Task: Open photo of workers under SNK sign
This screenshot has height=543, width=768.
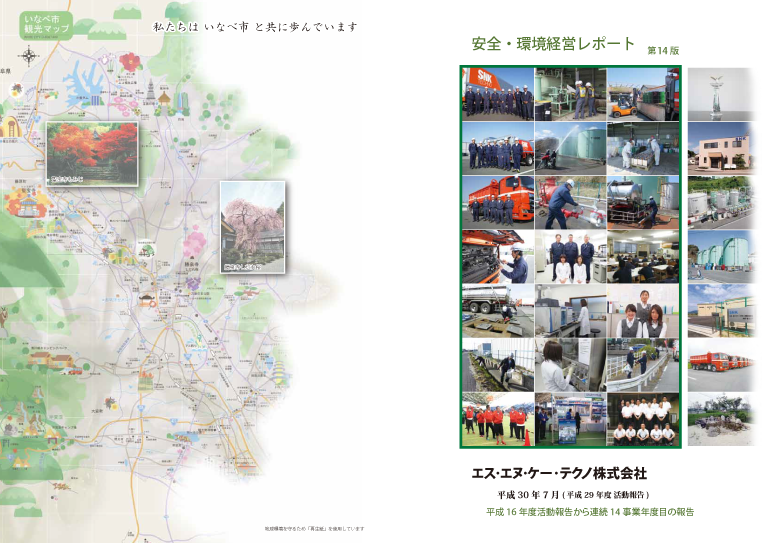Action: 498,94
